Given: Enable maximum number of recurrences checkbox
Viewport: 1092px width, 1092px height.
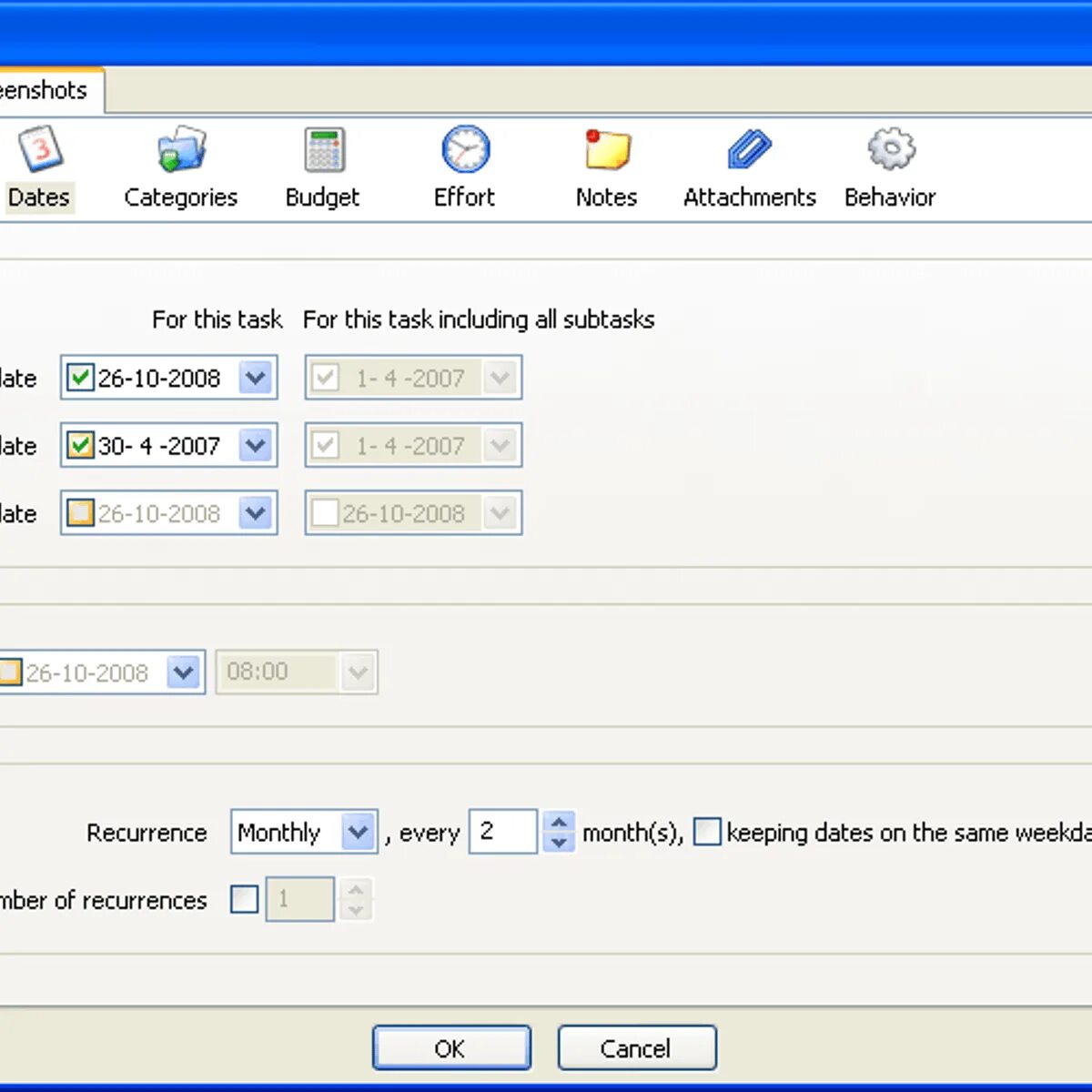Looking at the screenshot, I should pos(244,899).
